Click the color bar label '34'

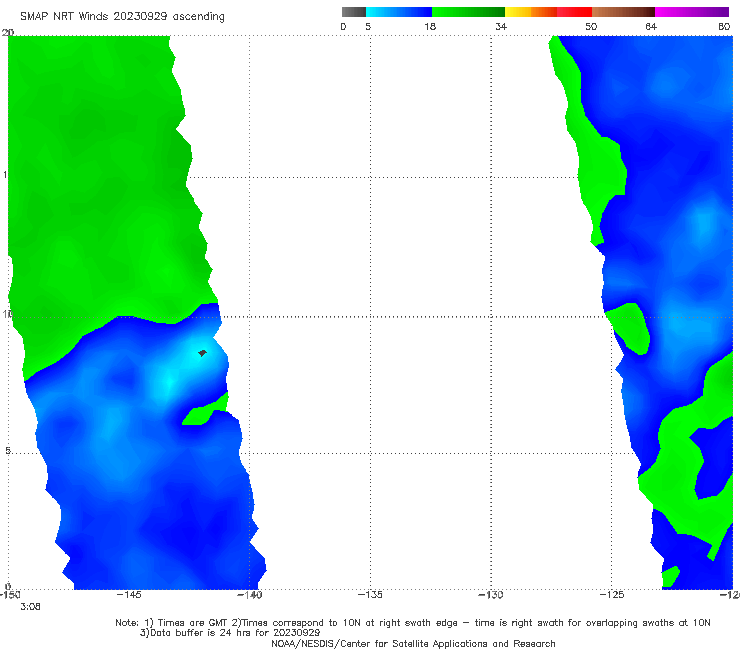[501, 26]
